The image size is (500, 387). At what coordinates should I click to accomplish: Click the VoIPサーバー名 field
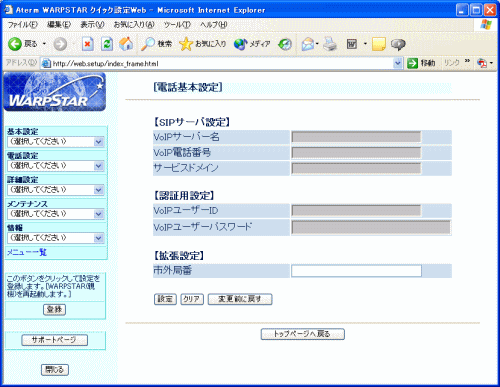(356, 137)
